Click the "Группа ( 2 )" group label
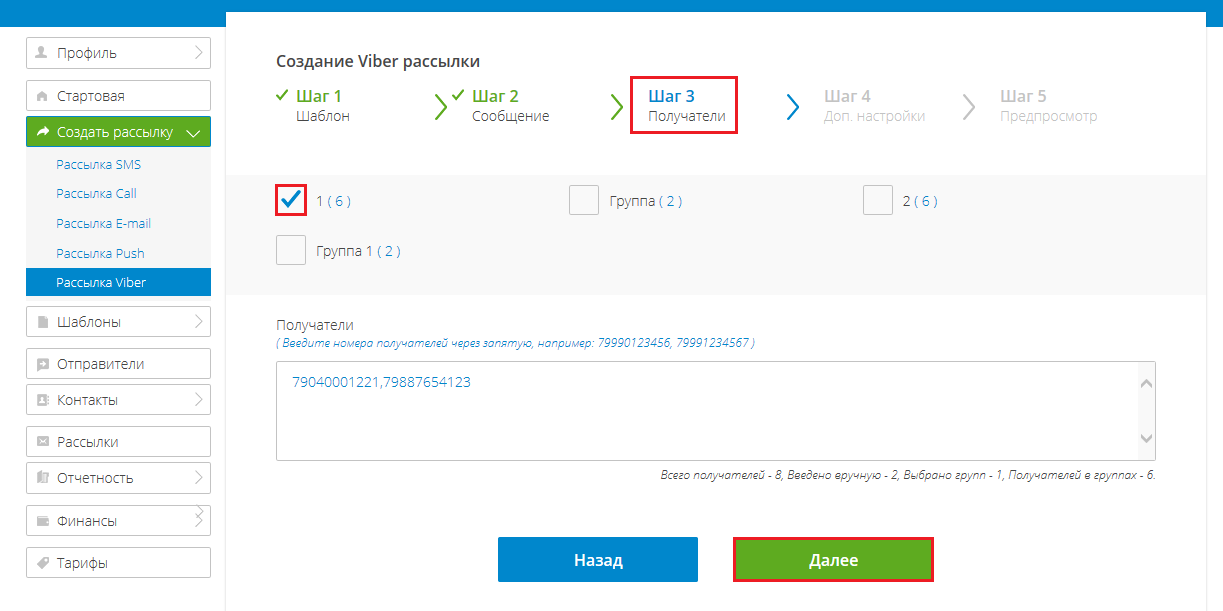 [646, 201]
